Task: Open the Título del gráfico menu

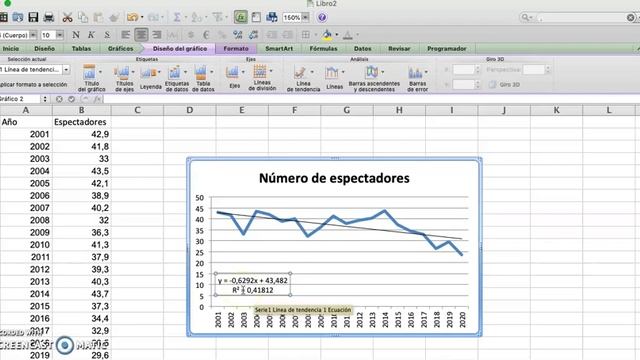Action: 91,78
